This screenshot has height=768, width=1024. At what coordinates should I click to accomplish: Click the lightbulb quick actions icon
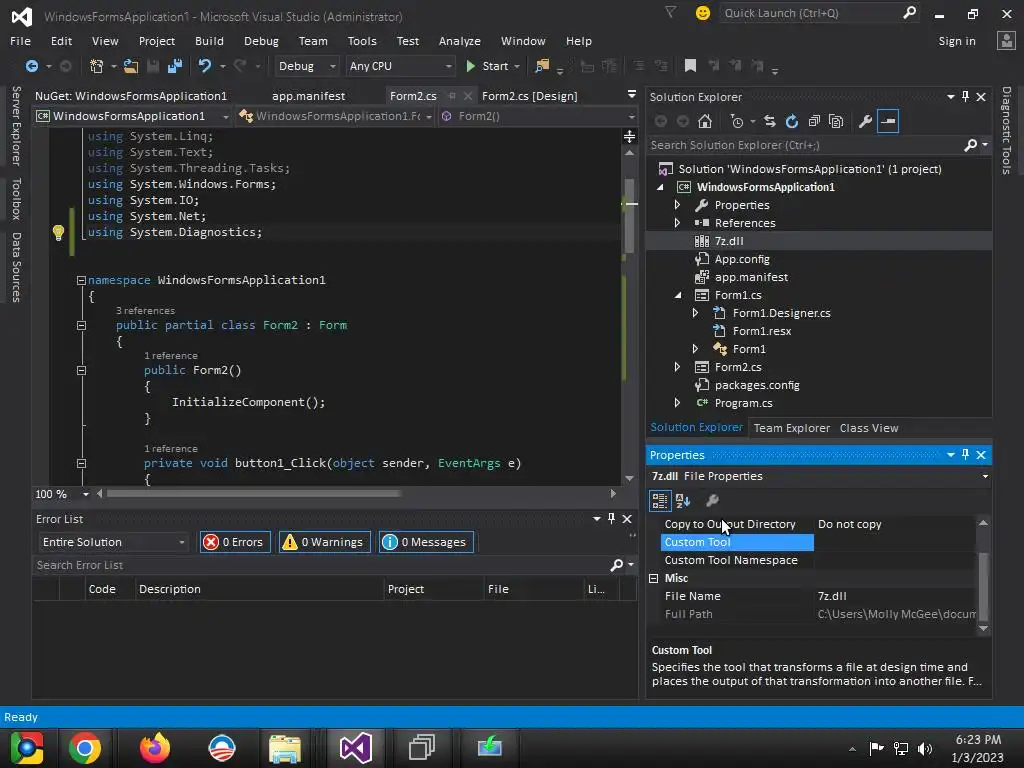(x=58, y=232)
